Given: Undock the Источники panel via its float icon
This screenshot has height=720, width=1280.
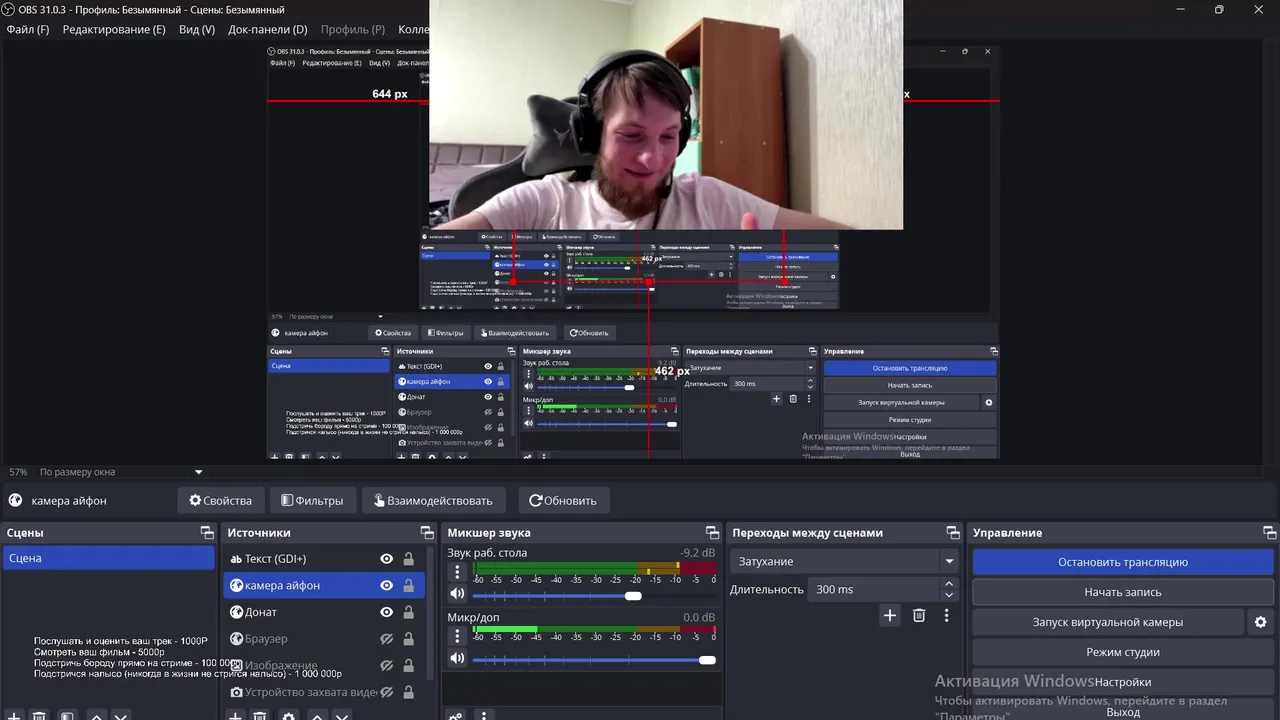Looking at the screenshot, I should (427, 533).
